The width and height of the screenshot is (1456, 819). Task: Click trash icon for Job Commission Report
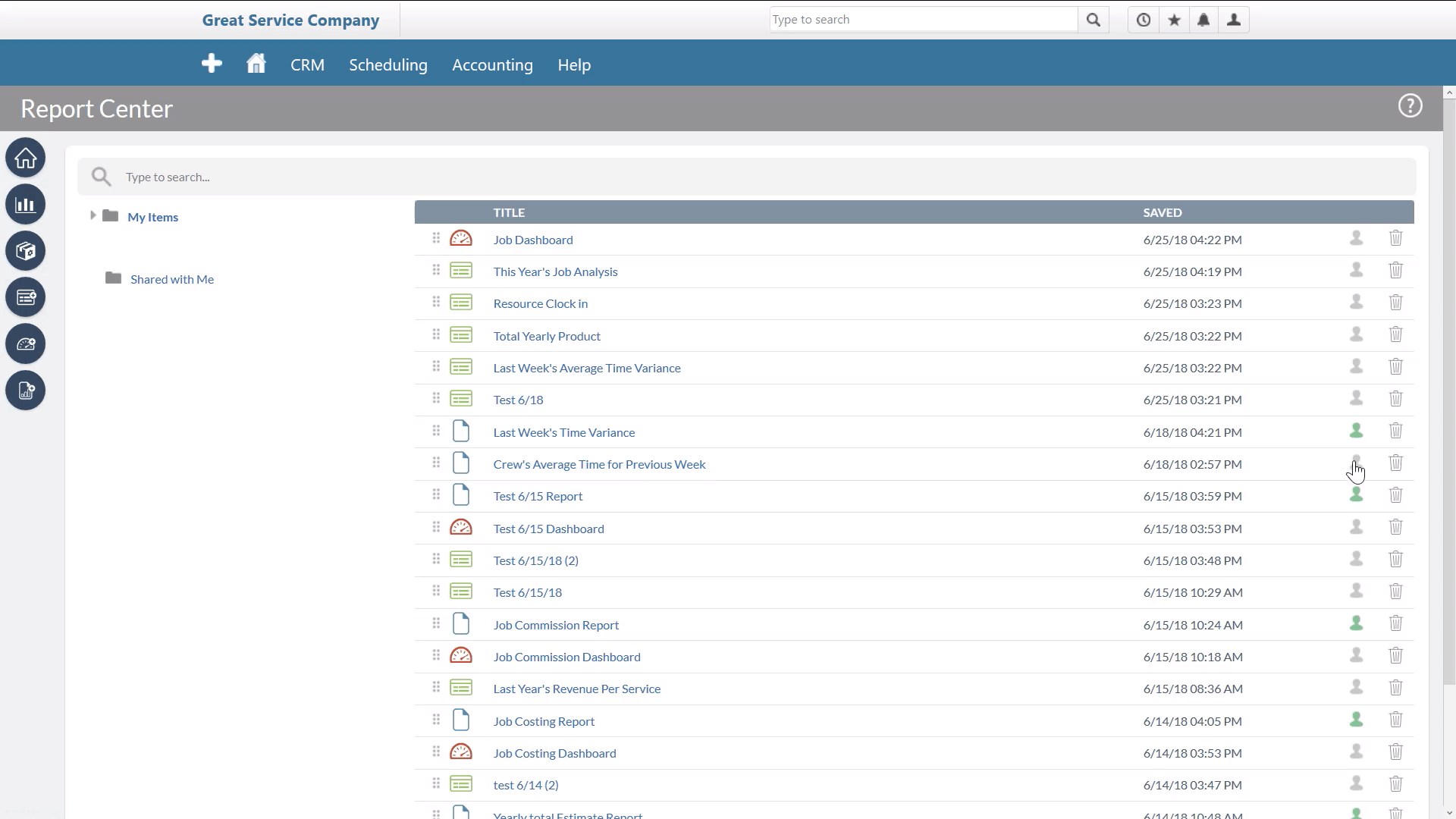tap(1395, 623)
